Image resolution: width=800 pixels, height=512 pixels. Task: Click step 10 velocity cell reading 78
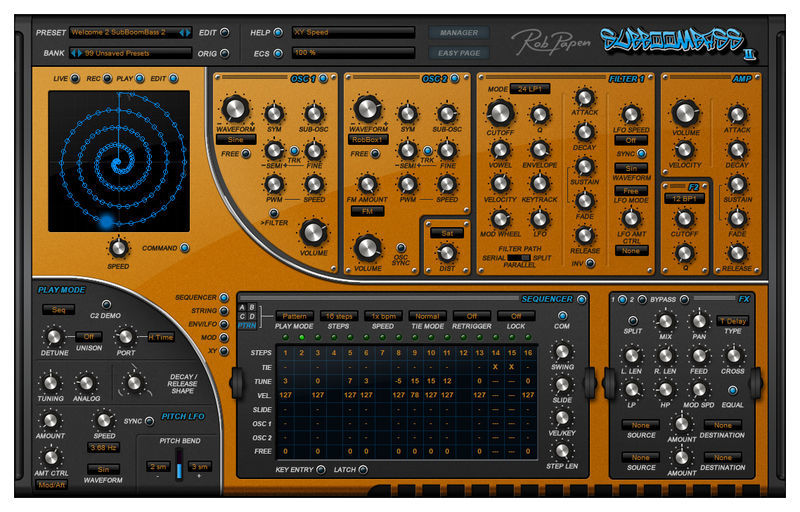415,395
